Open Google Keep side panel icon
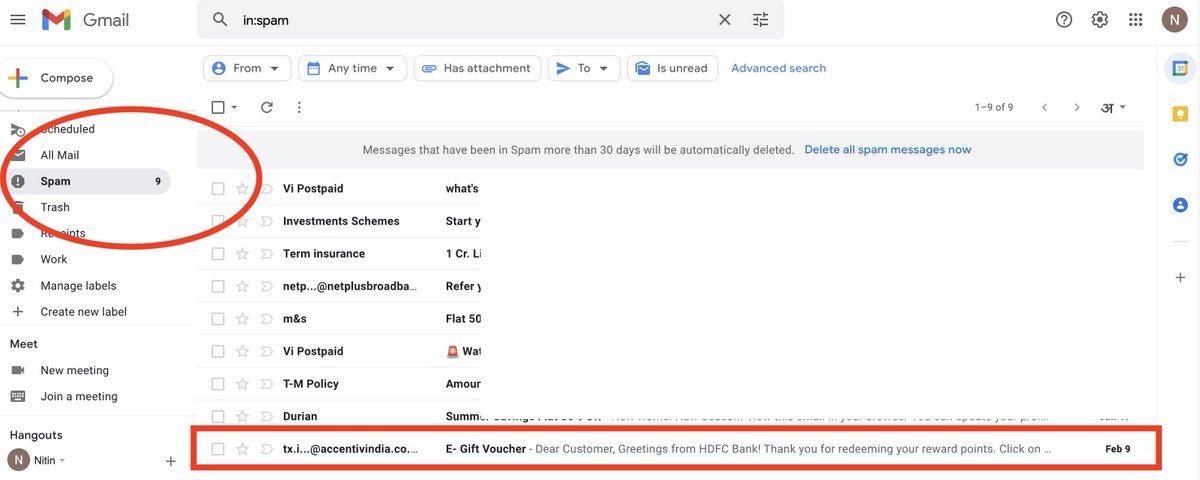 point(1180,113)
